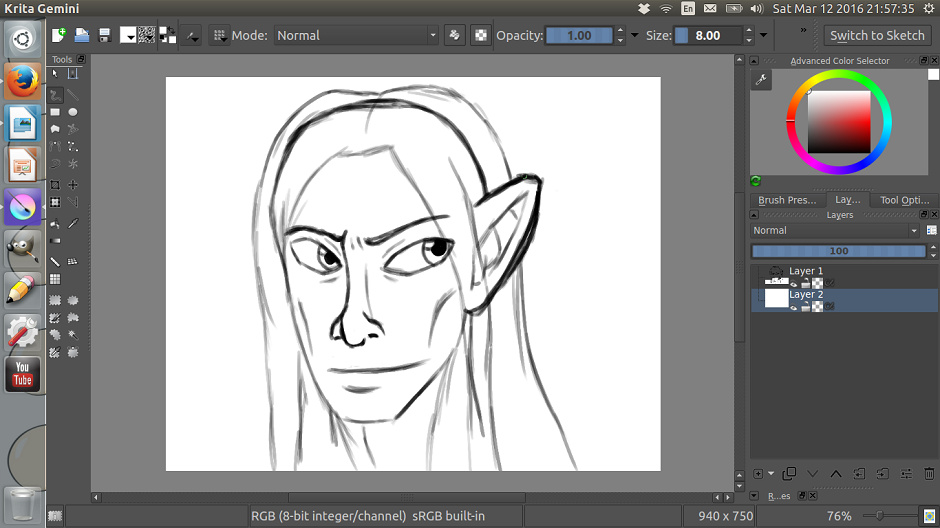Screen dimensions: 940x528
Task: Select the ellipse shape tool
Action: point(73,112)
